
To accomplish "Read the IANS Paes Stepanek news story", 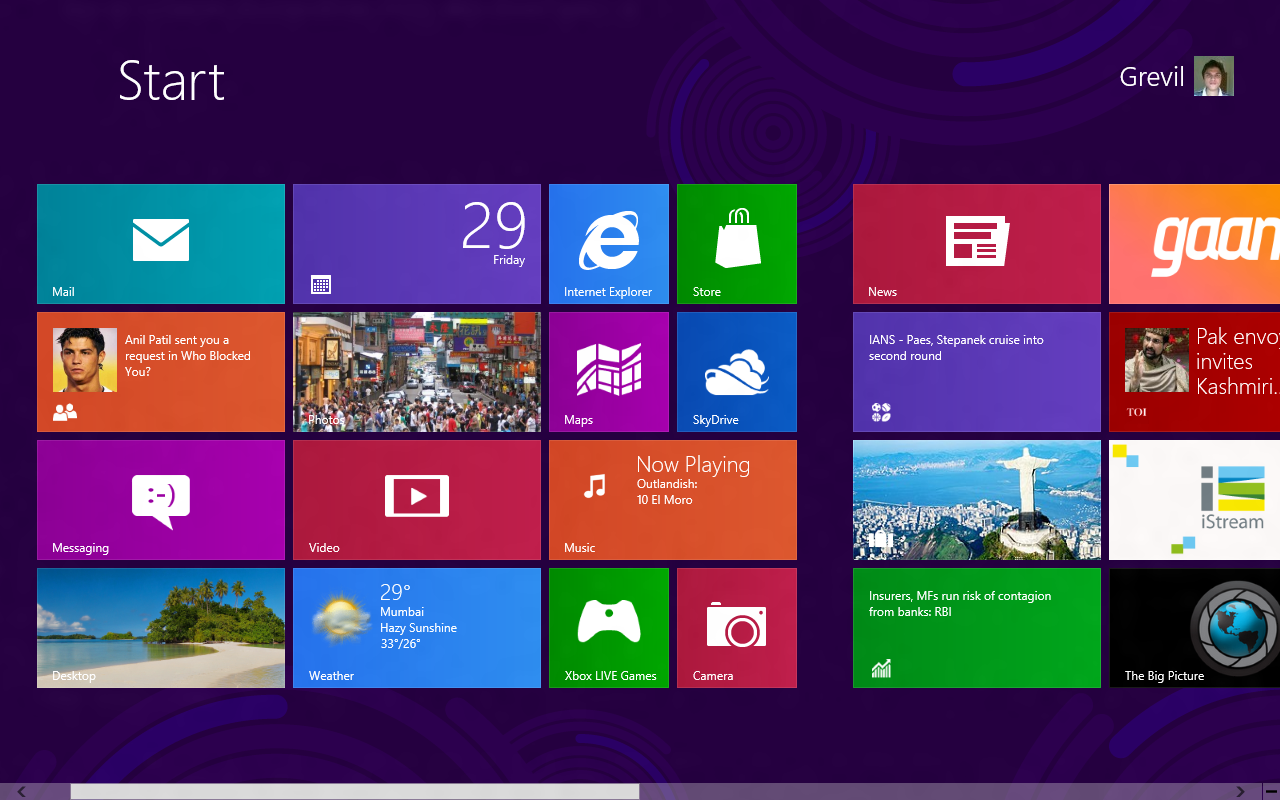I will (x=976, y=371).
